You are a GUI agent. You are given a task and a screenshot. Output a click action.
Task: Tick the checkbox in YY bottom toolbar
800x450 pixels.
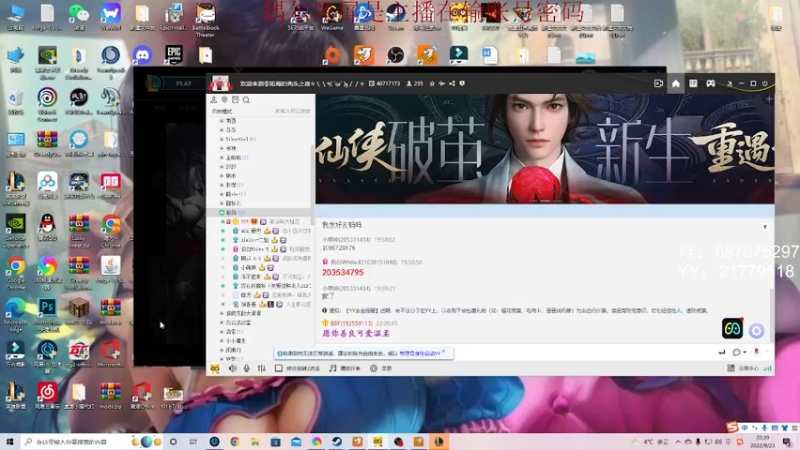click(279, 368)
